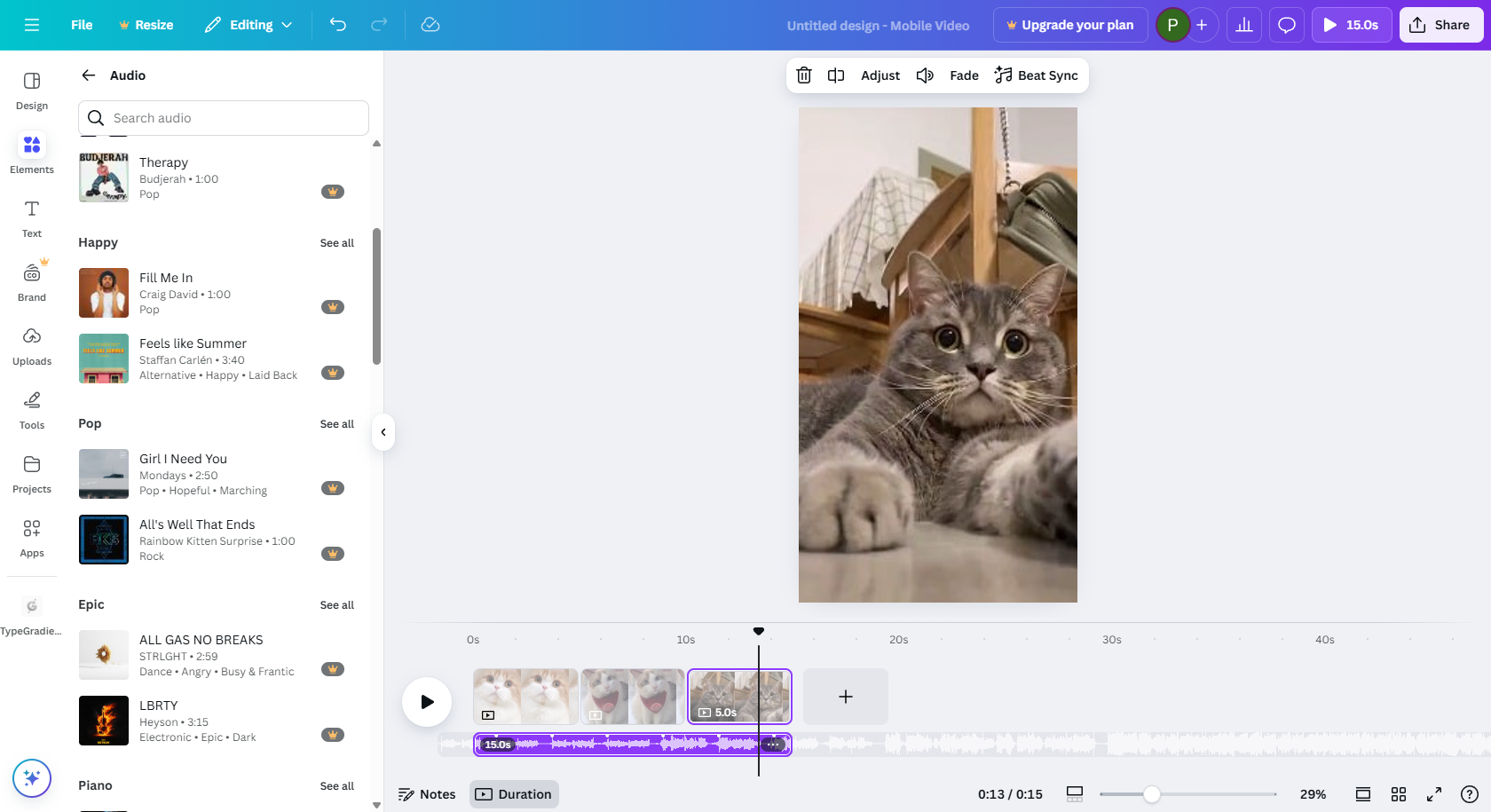Choose the LBRTY track by Heyson
Screen dimensions: 1491x812
(x=217, y=721)
